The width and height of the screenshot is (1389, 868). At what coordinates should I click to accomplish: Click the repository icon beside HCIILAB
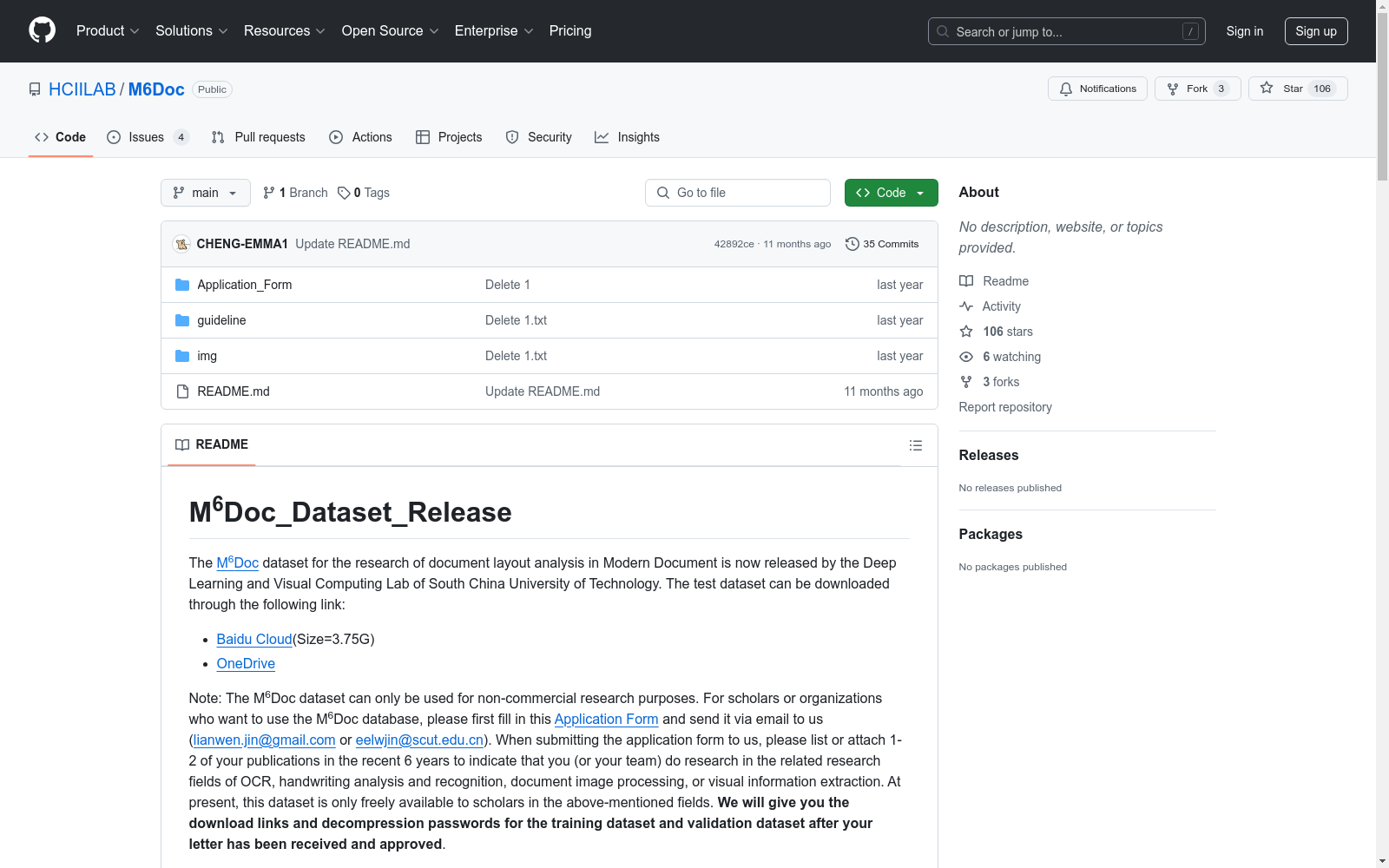[x=35, y=89]
